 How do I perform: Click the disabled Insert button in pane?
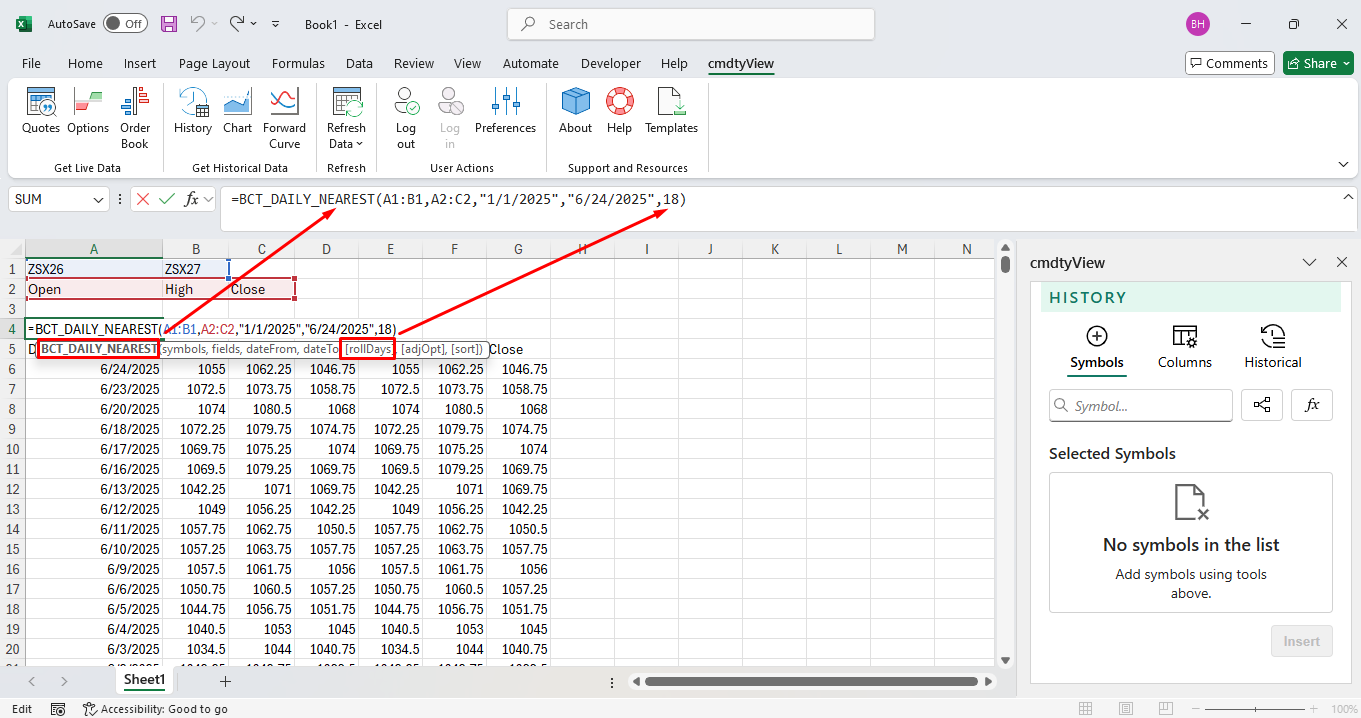click(1301, 641)
